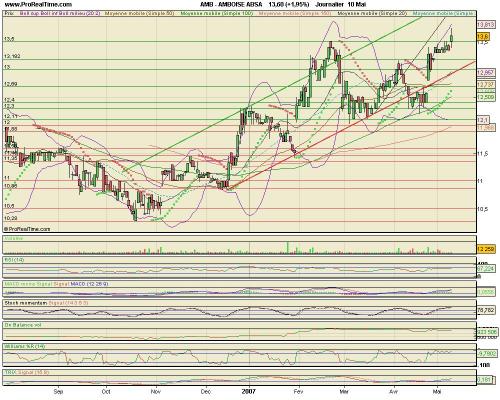Click the 76,782 stochastic value tag
500x400 pixels.
click(x=486, y=310)
